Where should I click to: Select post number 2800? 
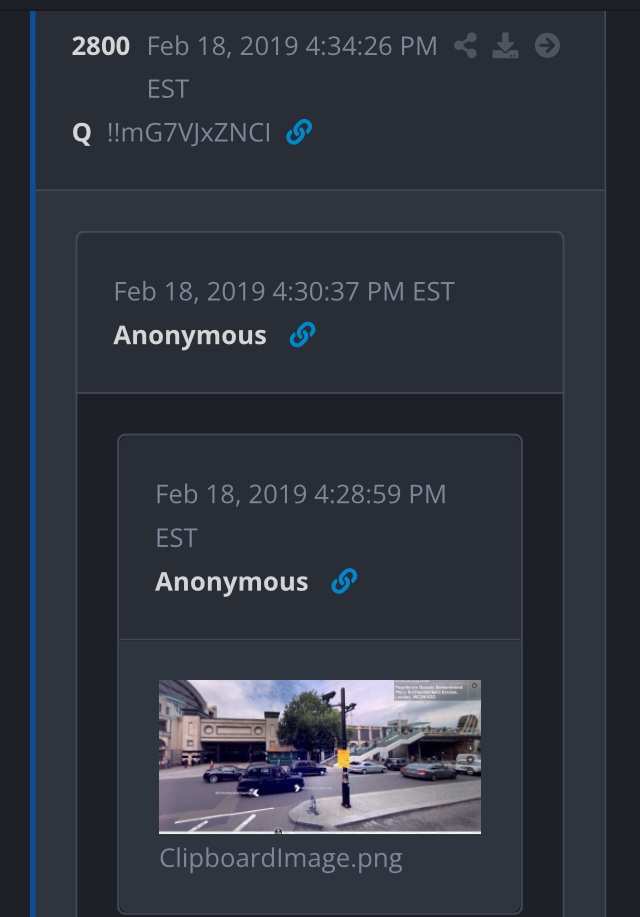click(x=101, y=46)
